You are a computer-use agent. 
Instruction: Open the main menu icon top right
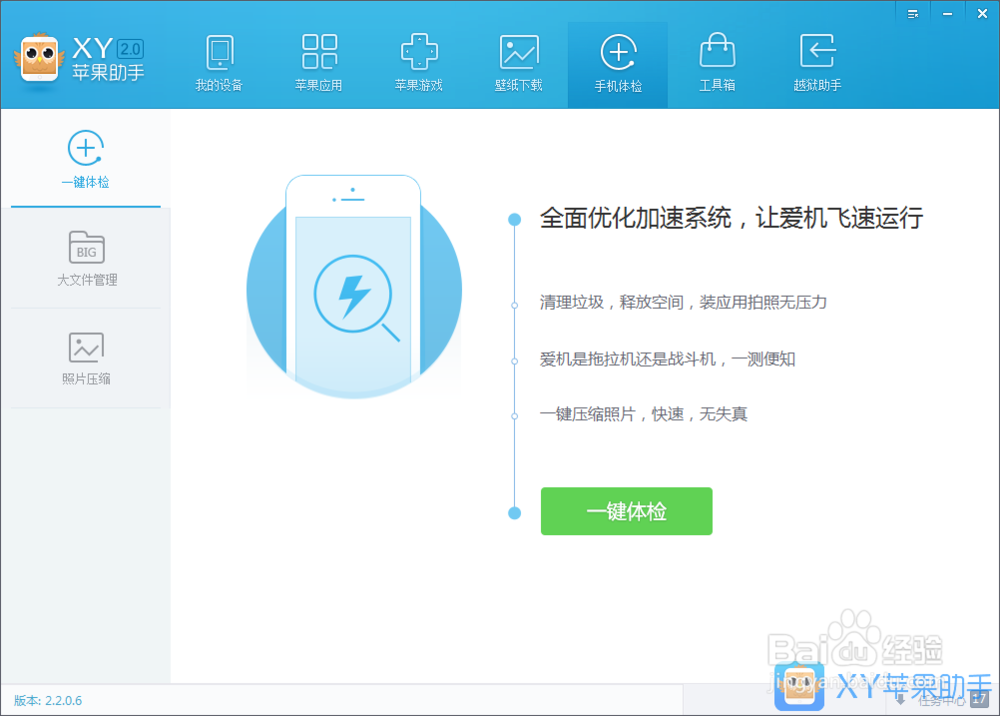912,13
